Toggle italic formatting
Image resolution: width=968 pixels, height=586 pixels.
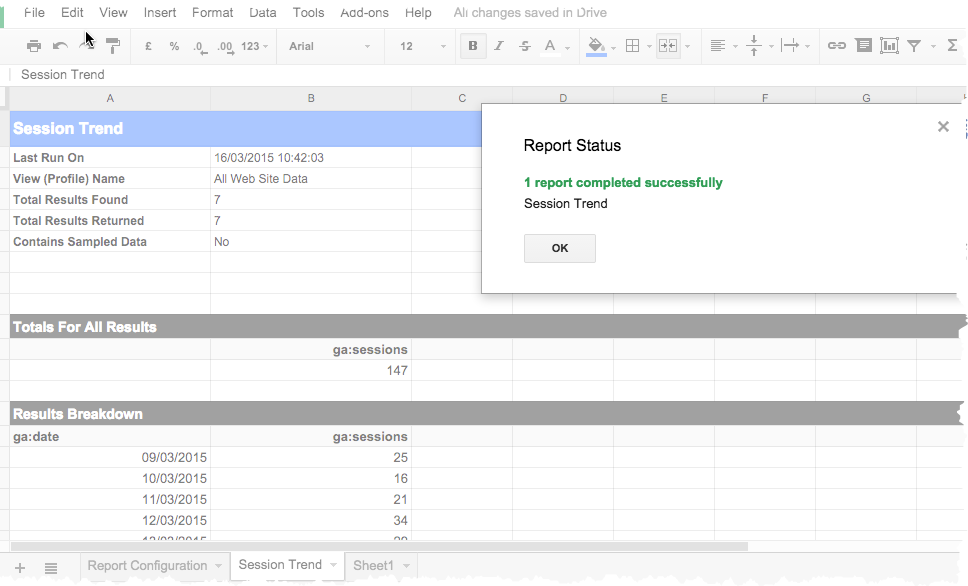click(498, 46)
